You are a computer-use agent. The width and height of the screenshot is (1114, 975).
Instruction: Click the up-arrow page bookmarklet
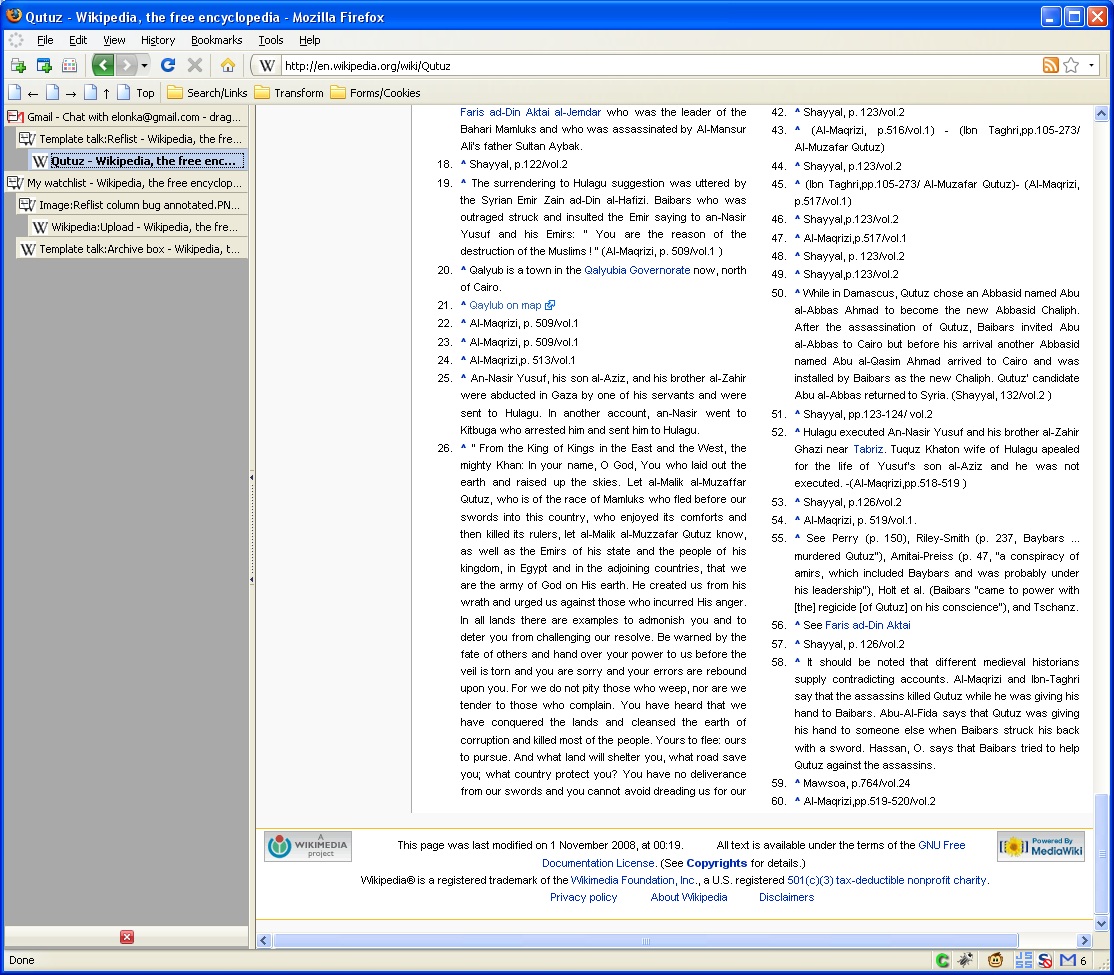click(x=97, y=92)
